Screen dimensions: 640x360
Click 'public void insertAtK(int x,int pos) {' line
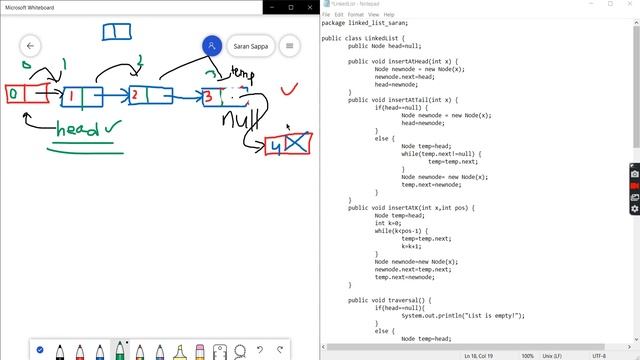(411, 208)
